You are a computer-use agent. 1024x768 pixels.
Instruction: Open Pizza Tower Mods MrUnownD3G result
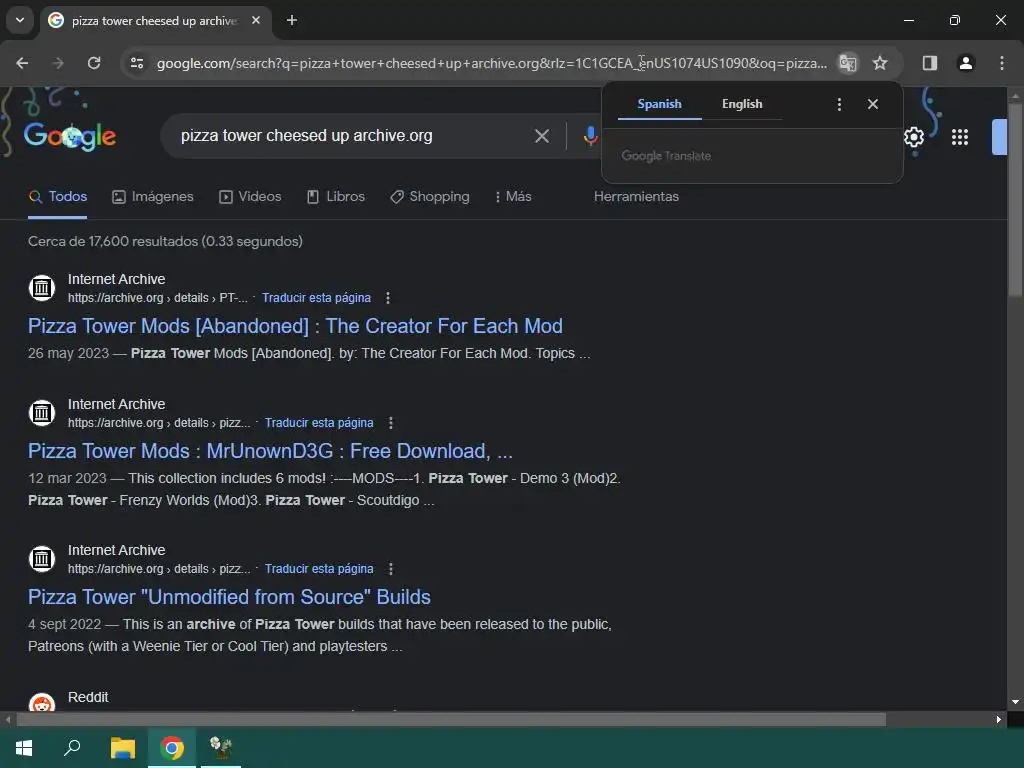(270, 451)
